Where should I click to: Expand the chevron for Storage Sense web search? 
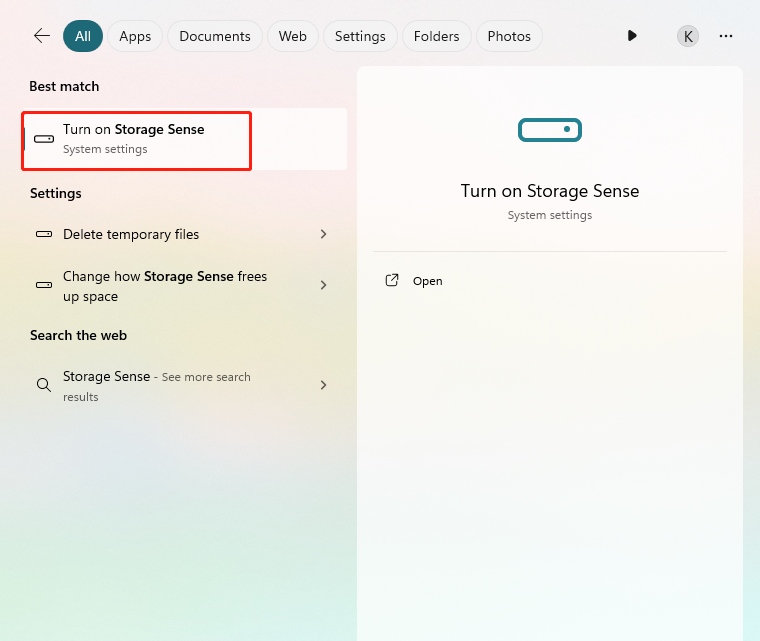pos(323,385)
